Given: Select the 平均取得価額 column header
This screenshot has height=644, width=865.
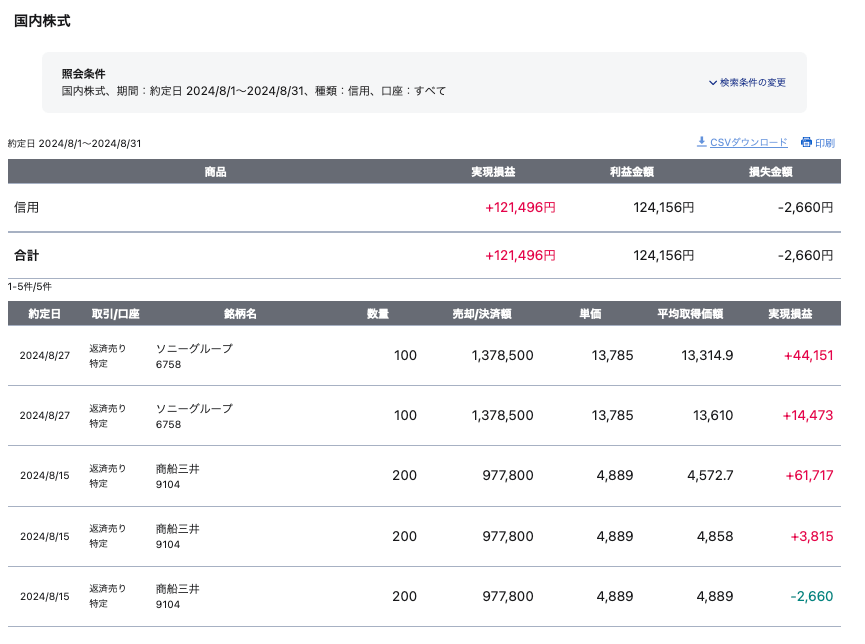Looking at the screenshot, I should pyautogui.click(x=689, y=314).
